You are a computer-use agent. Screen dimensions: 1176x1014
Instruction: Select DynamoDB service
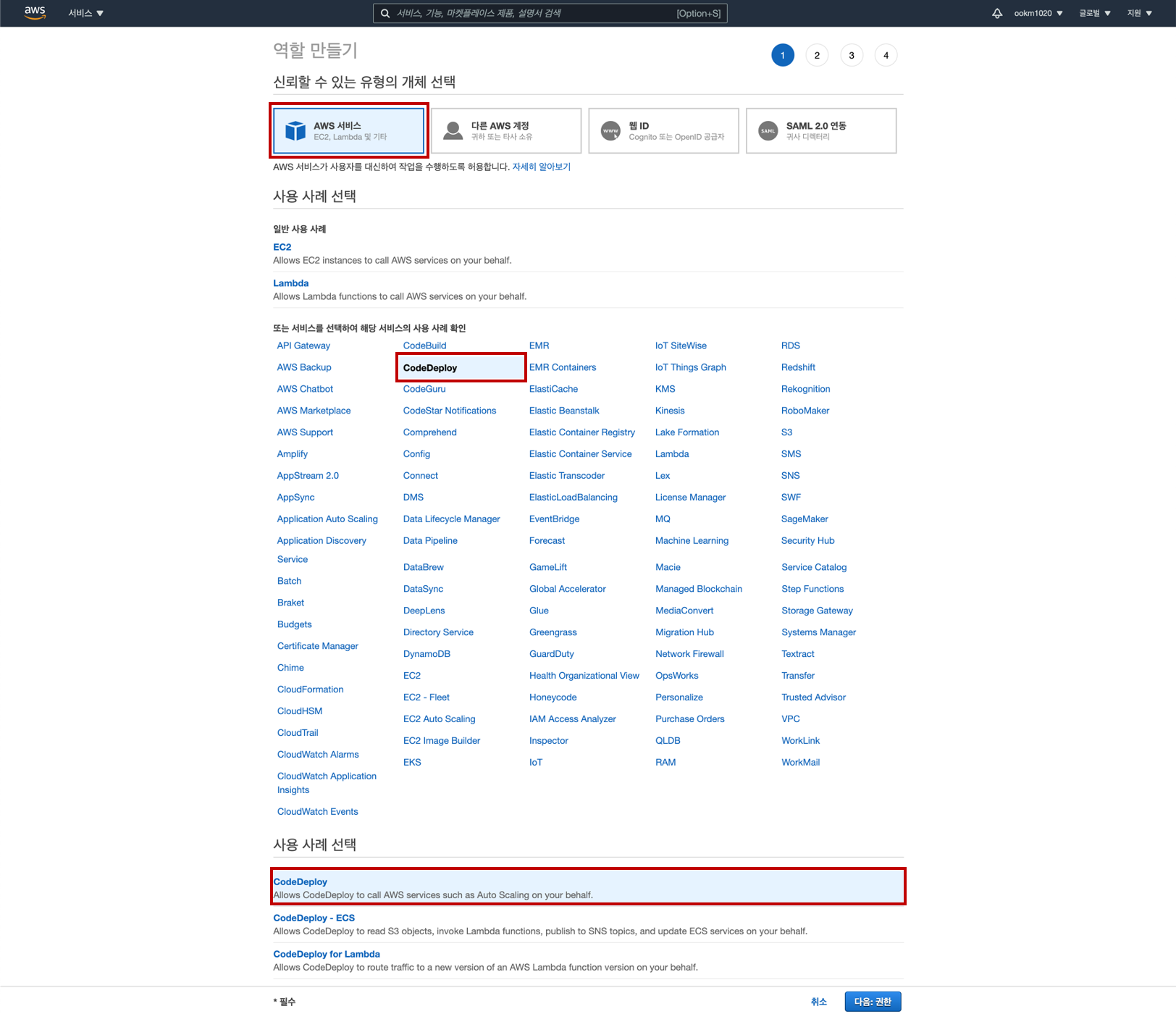point(427,654)
